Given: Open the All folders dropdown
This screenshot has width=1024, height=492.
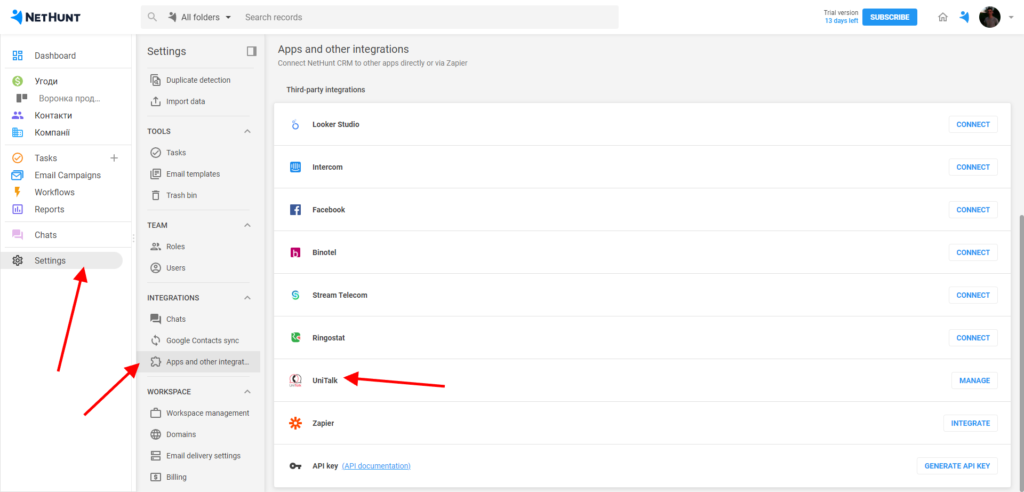Looking at the screenshot, I should click(x=198, y=17).
